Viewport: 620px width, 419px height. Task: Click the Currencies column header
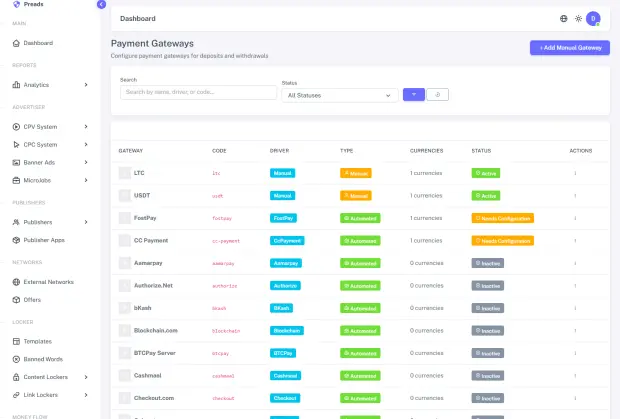427,151
